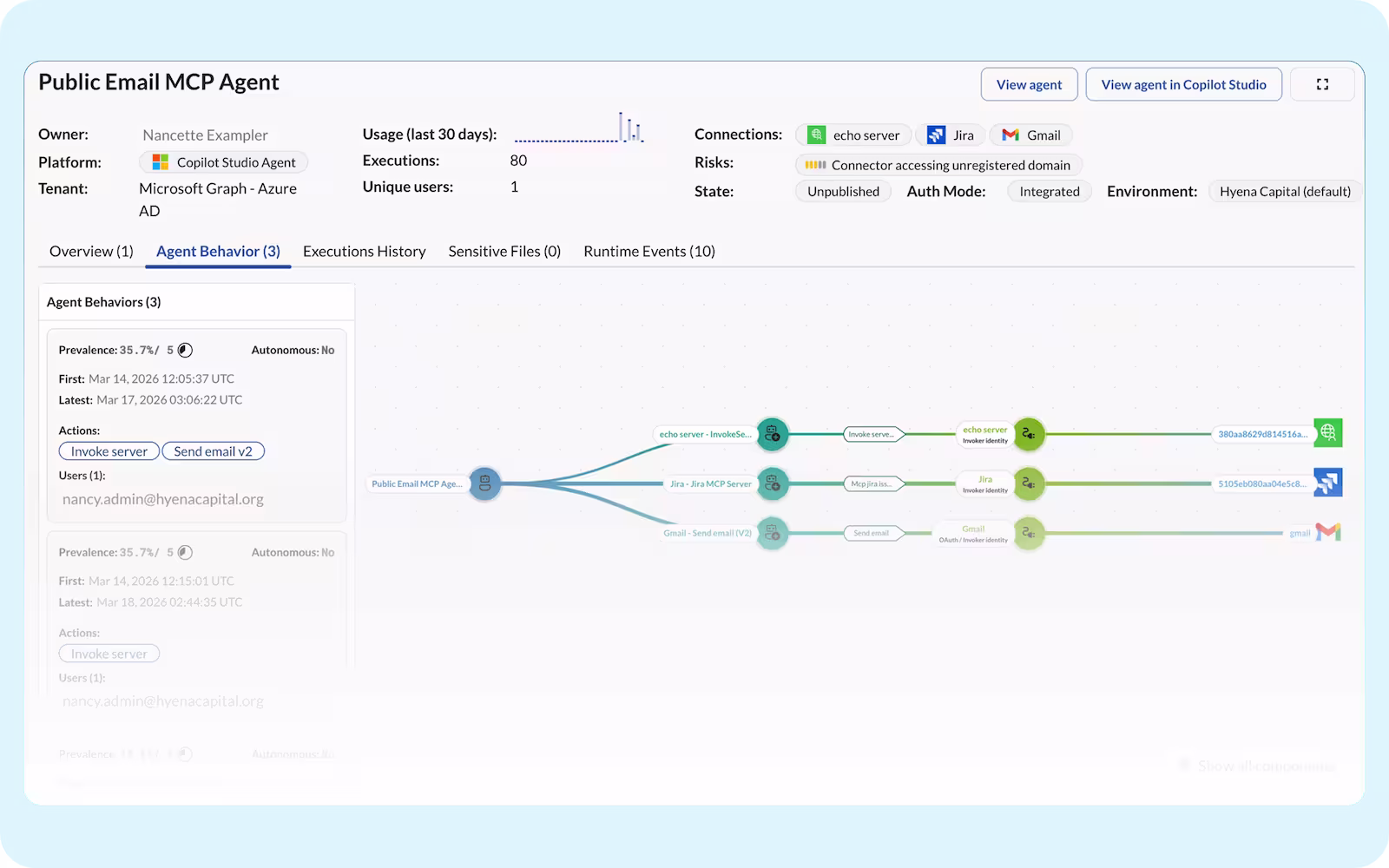Open the Gmail connection icon
Image resolution: width=1389 pixels, height=868 pixels.
click(x=1010, y=135)
